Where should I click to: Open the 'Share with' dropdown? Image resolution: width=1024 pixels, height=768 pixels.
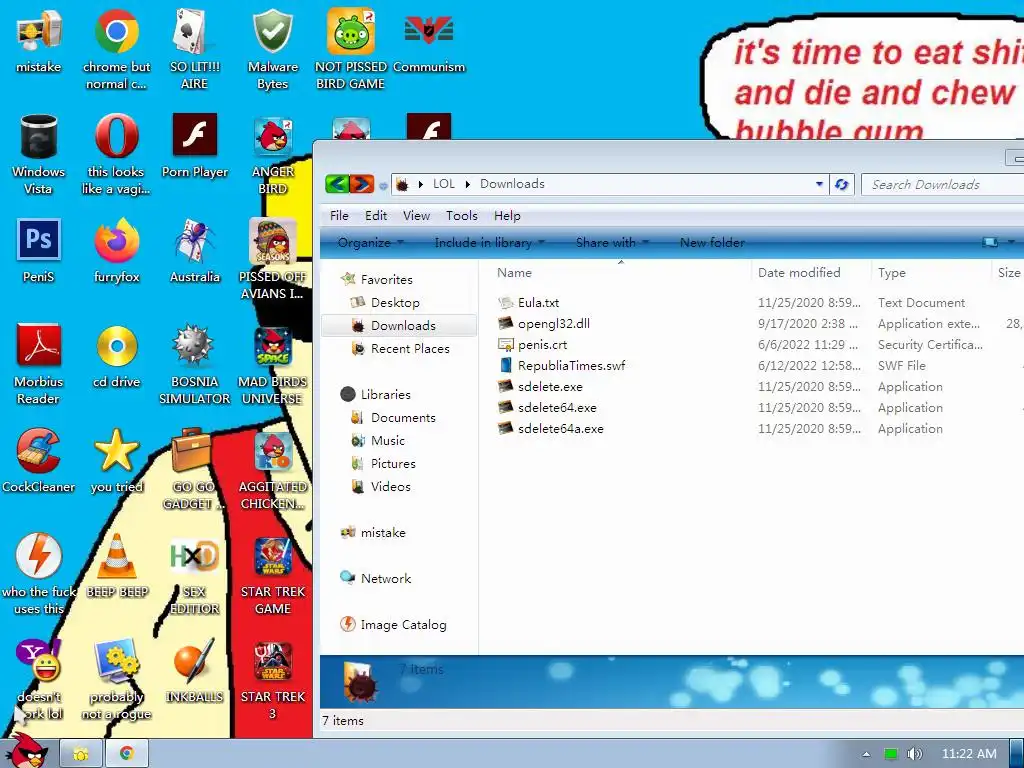[x=612, y=242]
